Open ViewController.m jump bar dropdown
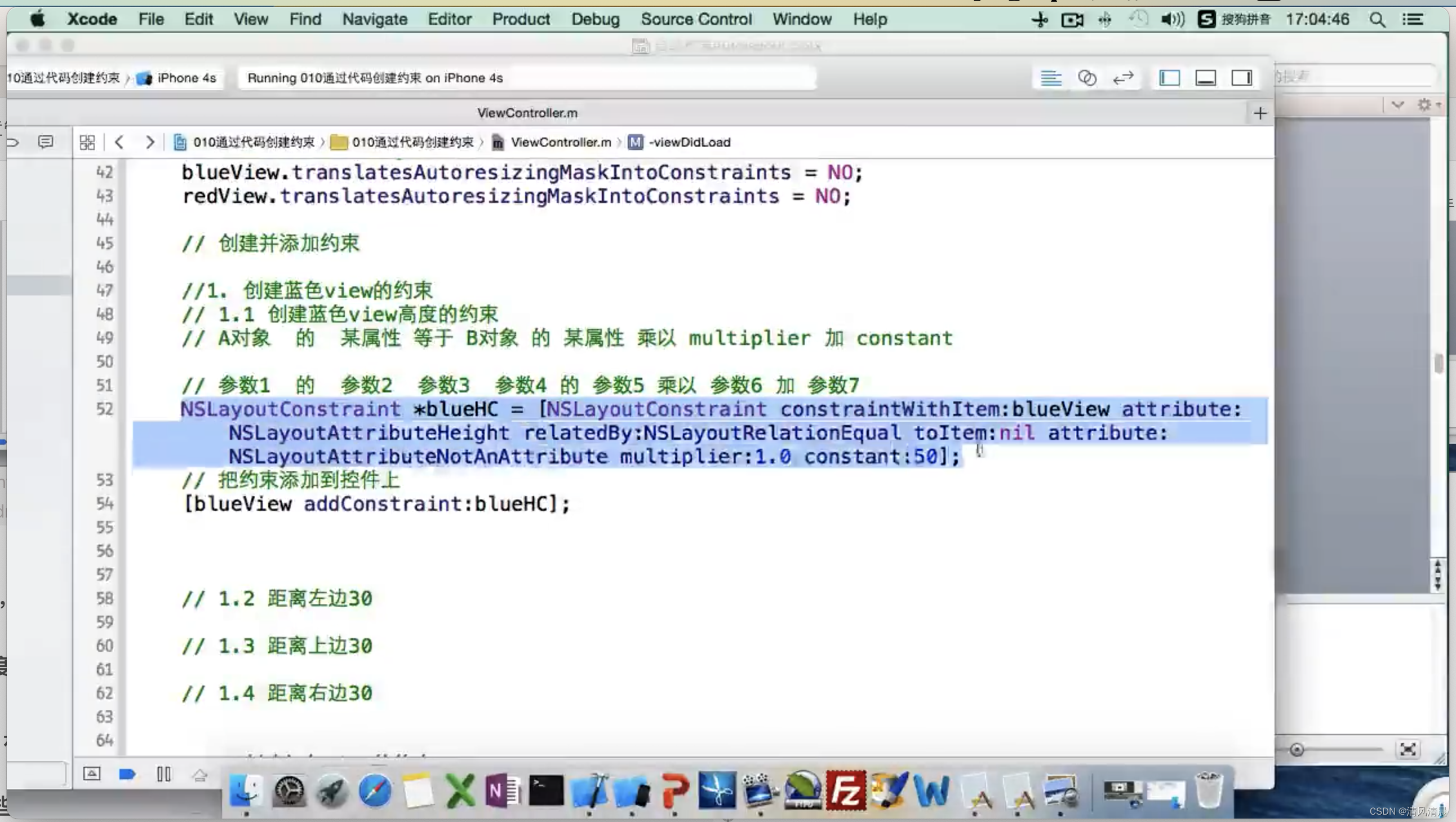Viewport: 1456px width, 822px height. tap(552, 142)
